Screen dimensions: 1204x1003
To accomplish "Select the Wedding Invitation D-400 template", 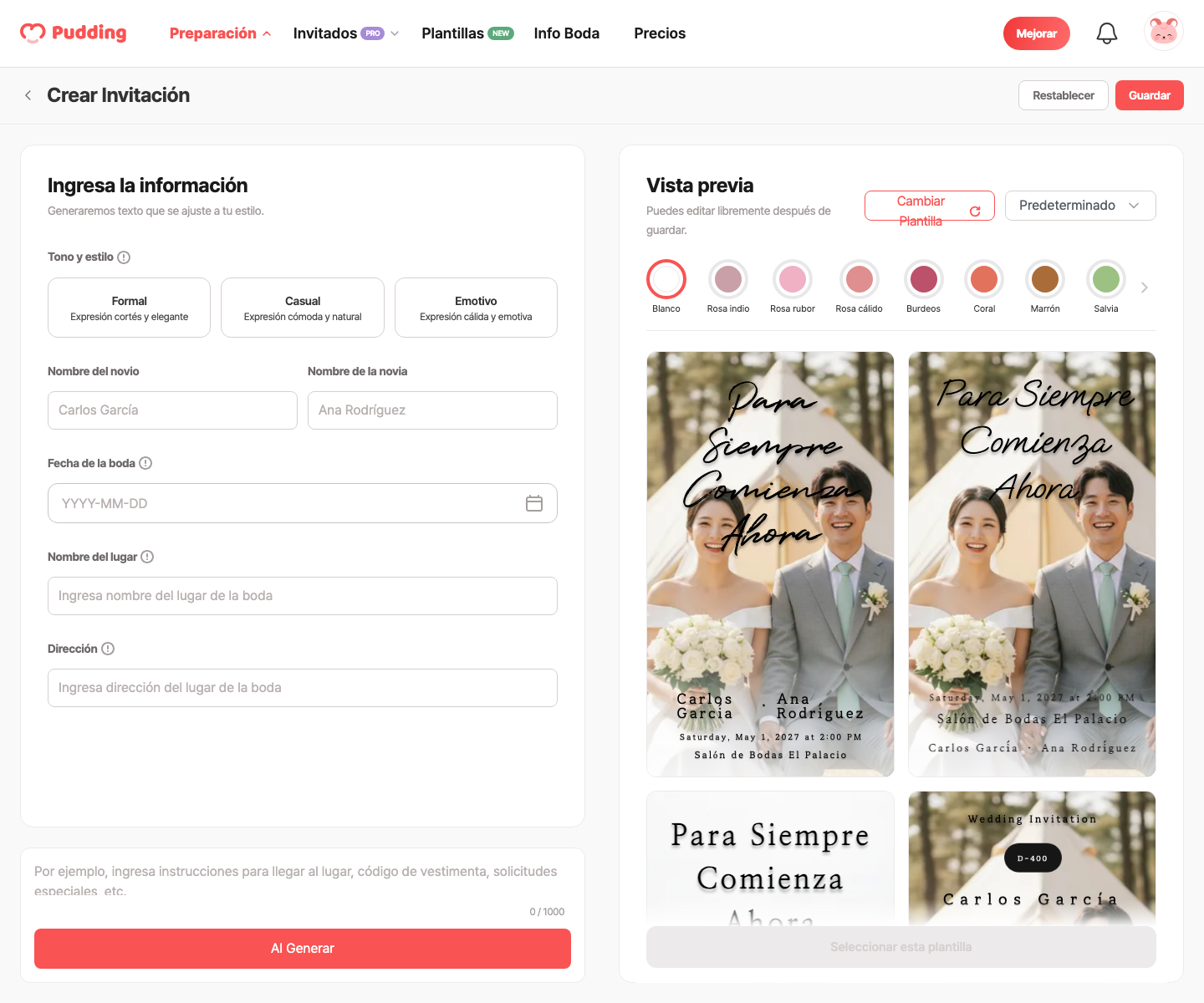I will tap(1032, 858).
